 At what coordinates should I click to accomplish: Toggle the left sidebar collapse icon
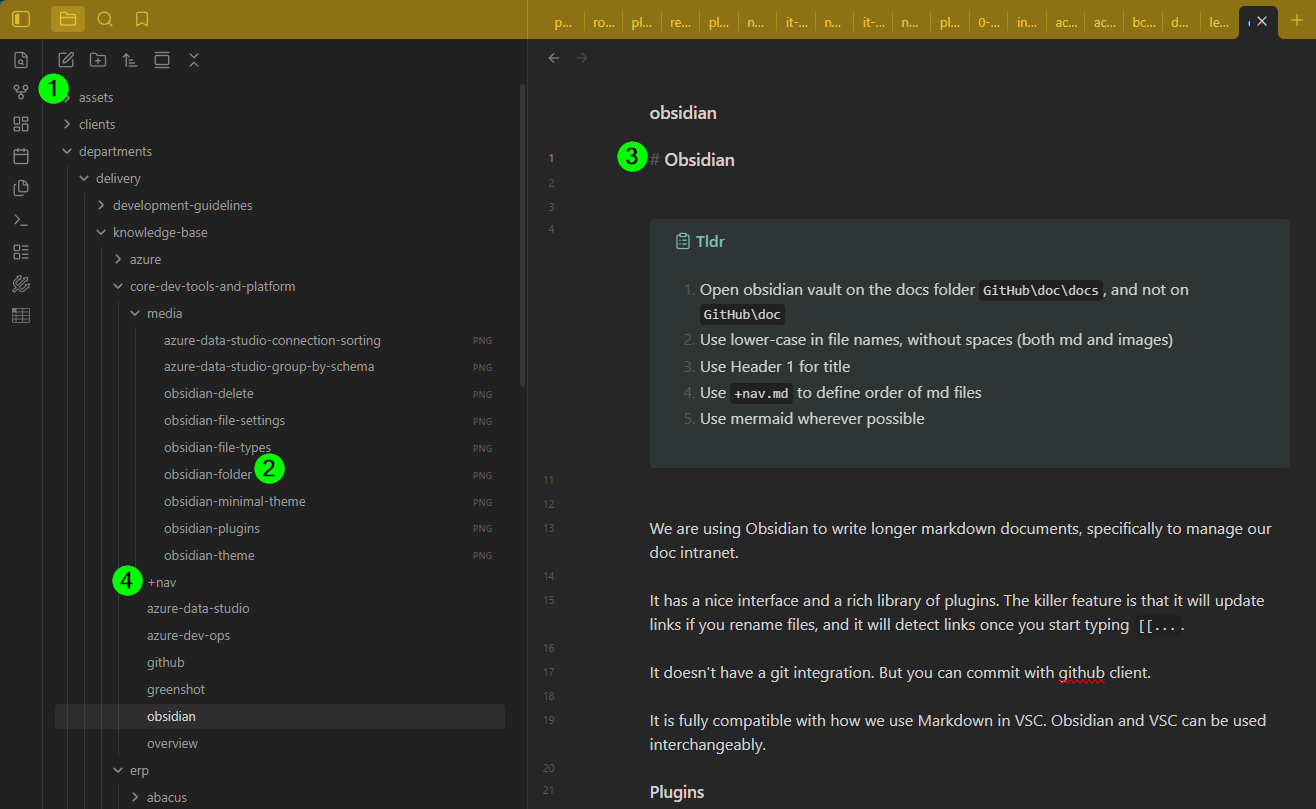[x=21, y=19]
